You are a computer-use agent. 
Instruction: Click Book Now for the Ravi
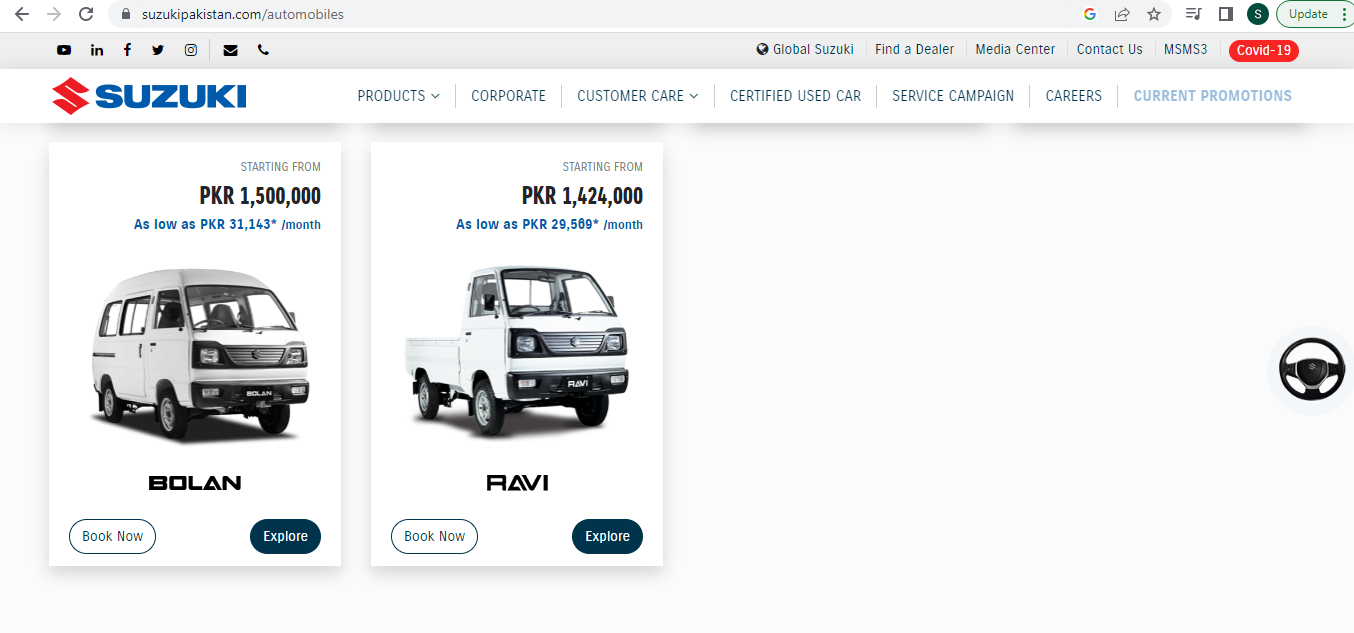[x=434, y=536]
